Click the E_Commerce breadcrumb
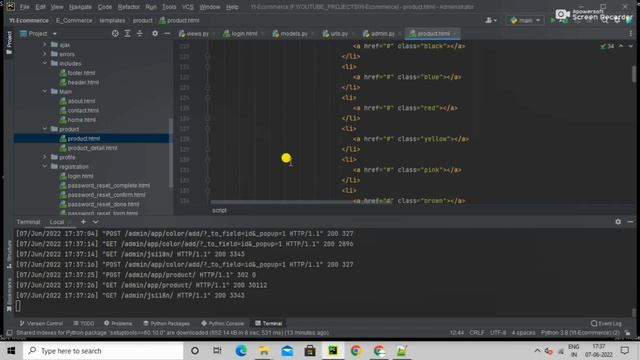 (x=74, y=20)
